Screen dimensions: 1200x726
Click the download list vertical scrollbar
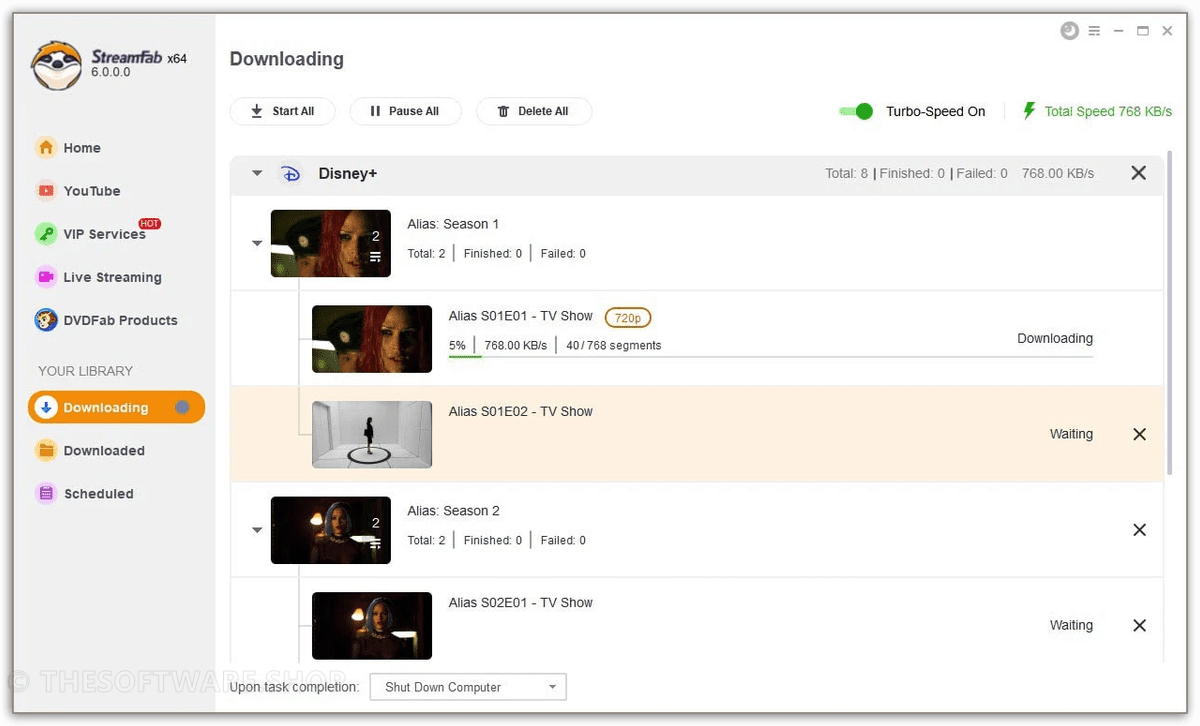click(x=1169, y=313)
